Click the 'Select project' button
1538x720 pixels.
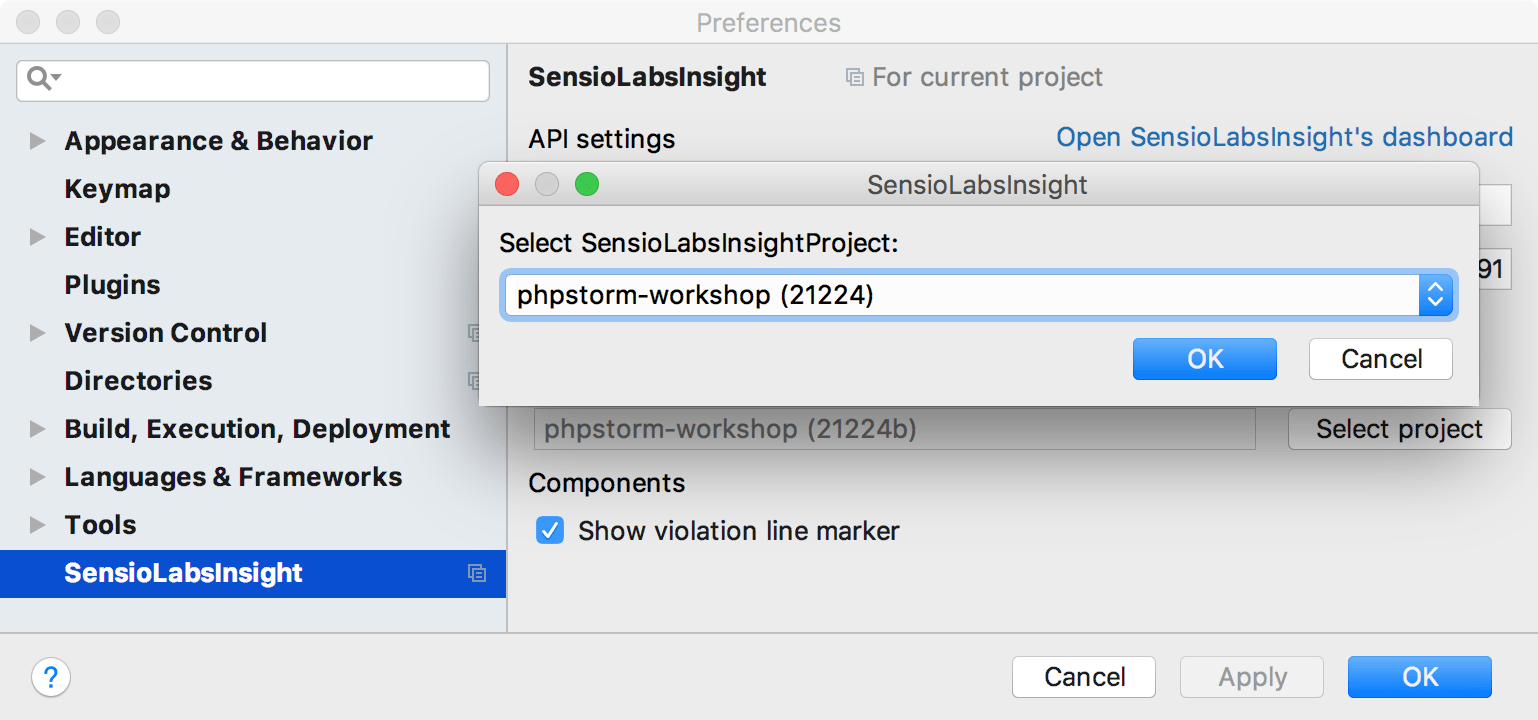tap(1399, 429)
